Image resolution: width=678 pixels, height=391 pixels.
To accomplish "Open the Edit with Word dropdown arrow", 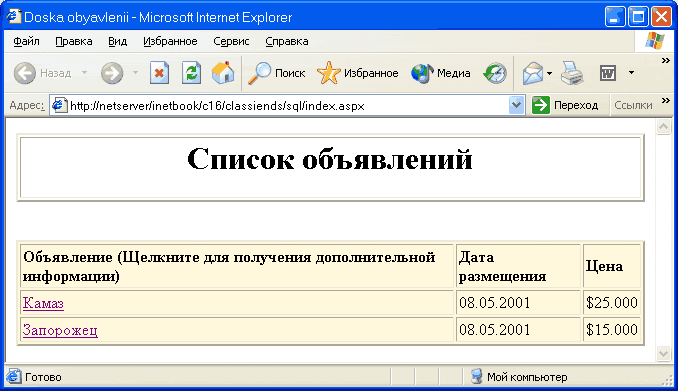I will click(631, 73).
